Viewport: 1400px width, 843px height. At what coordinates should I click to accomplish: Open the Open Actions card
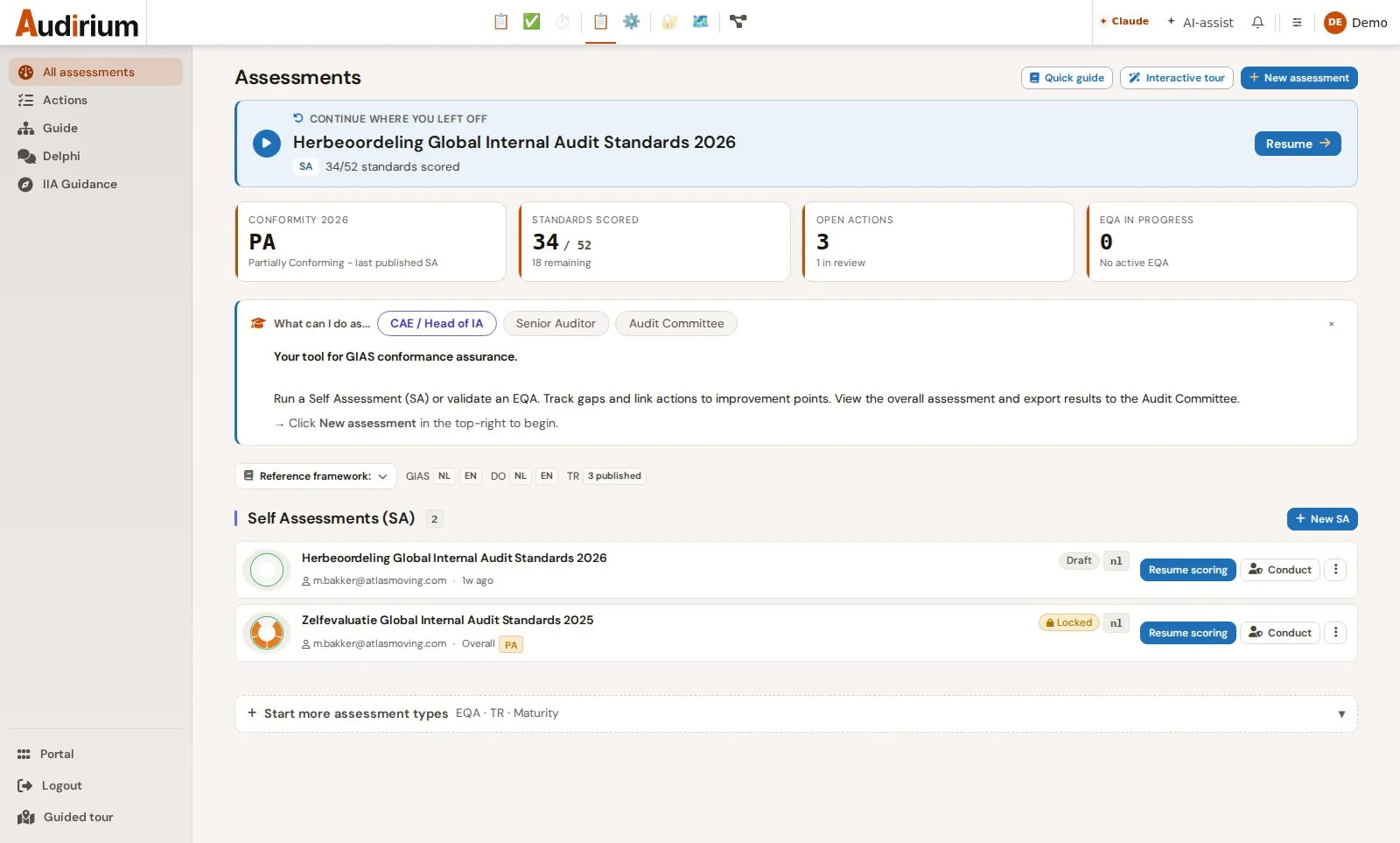pos(938,242)
